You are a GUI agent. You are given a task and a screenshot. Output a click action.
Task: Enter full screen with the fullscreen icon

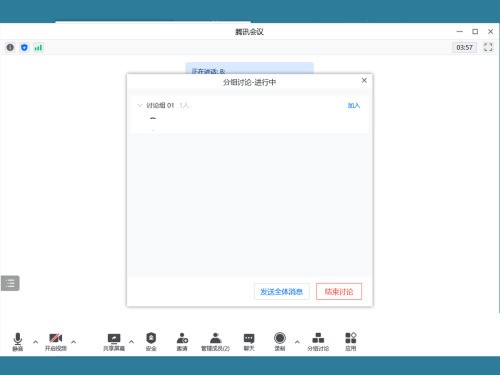[x=488, y=47]
